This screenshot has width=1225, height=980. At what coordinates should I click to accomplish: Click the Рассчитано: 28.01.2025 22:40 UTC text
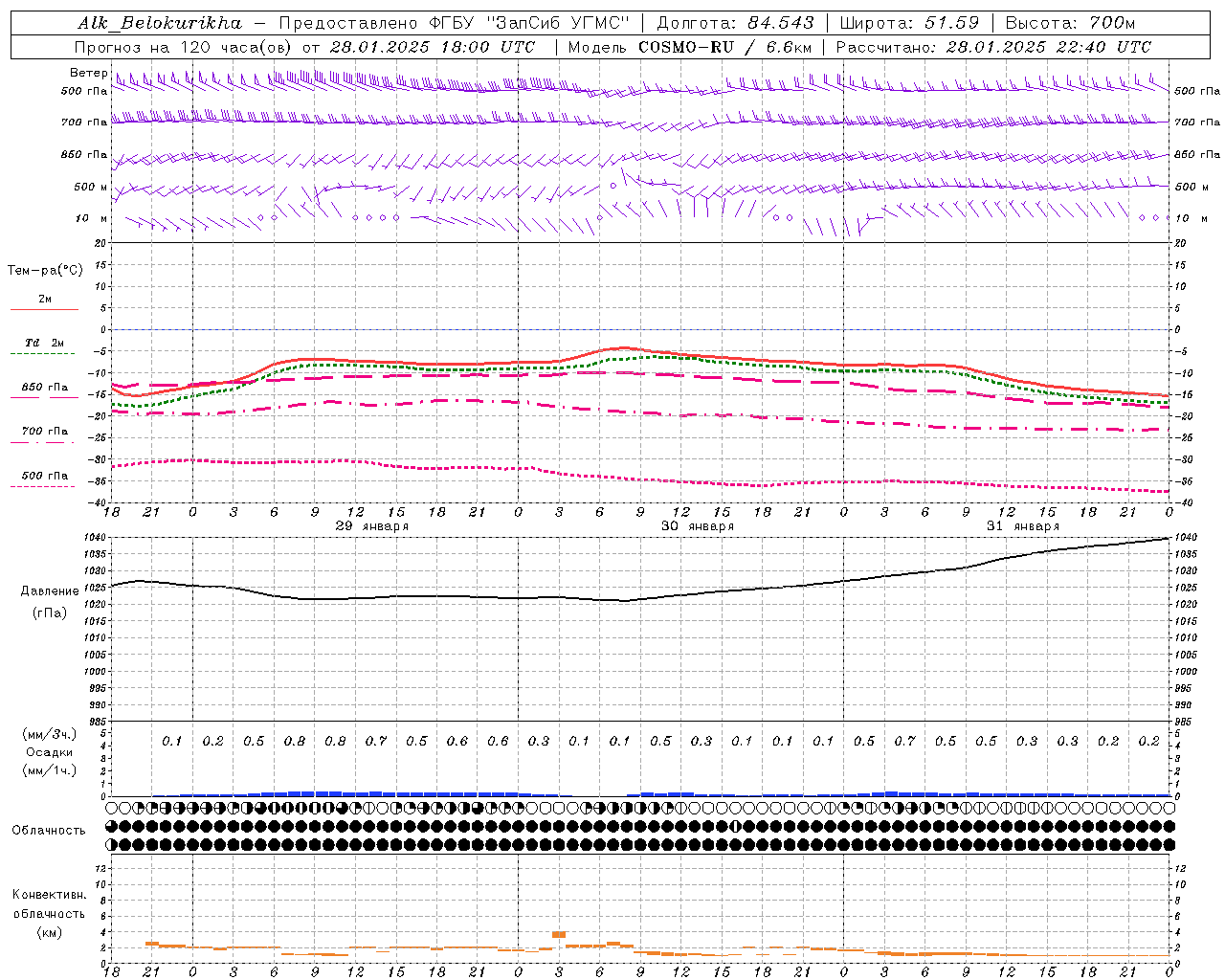pos(993,46)
